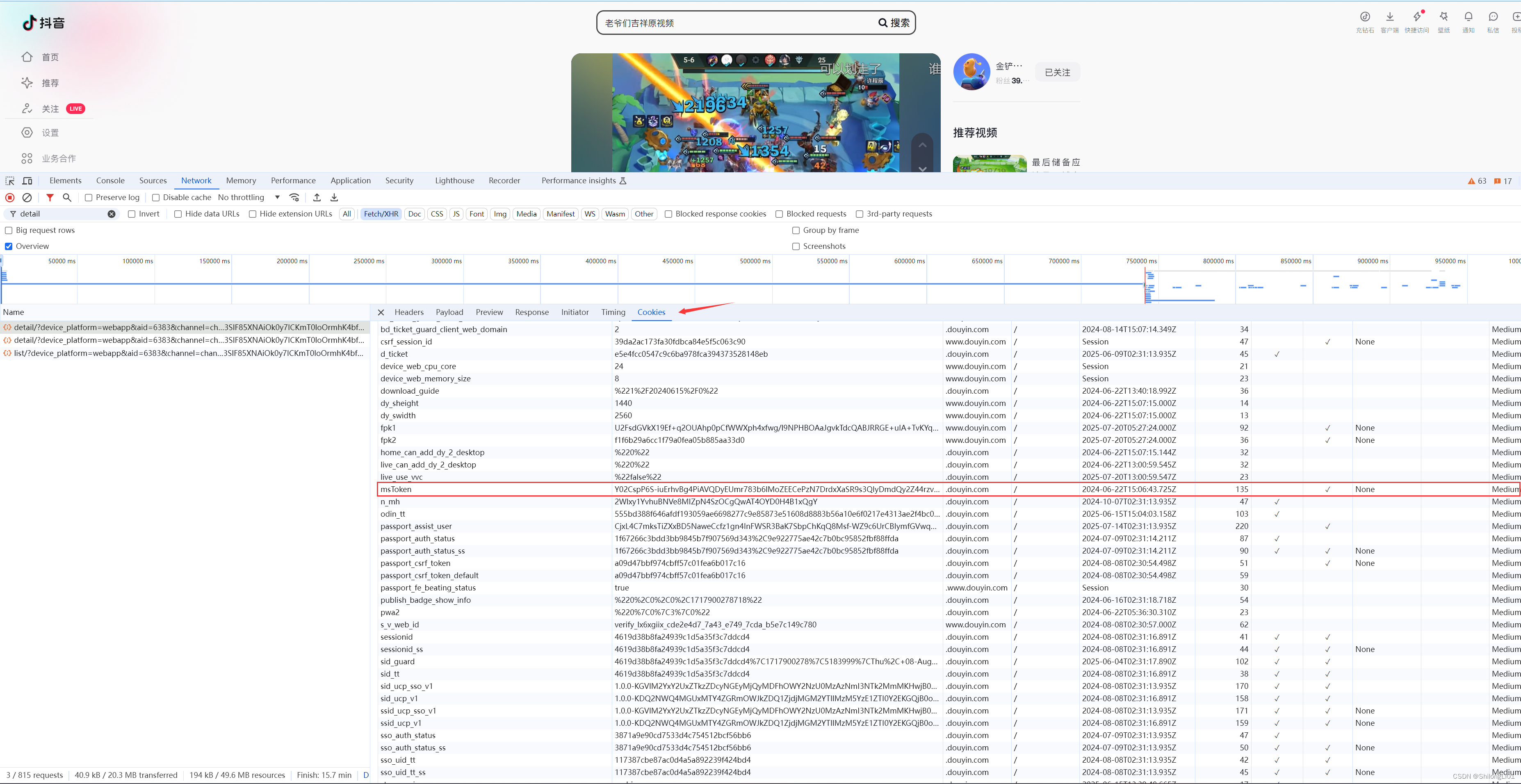Click the 已关注 follow button
The image size is (1521, 784).
pos(1057,73)
